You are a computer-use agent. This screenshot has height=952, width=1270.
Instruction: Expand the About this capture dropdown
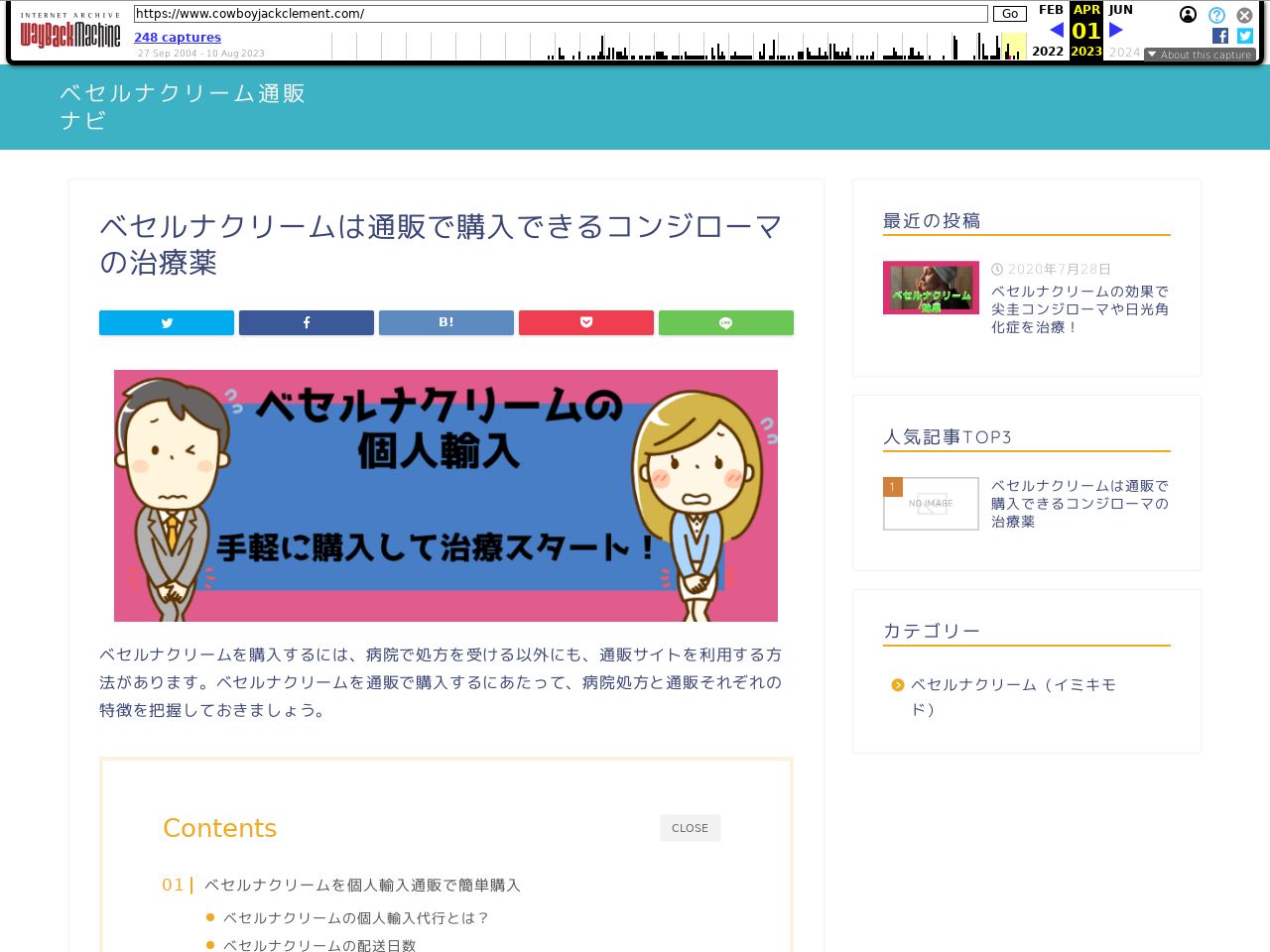point(1200,55)
